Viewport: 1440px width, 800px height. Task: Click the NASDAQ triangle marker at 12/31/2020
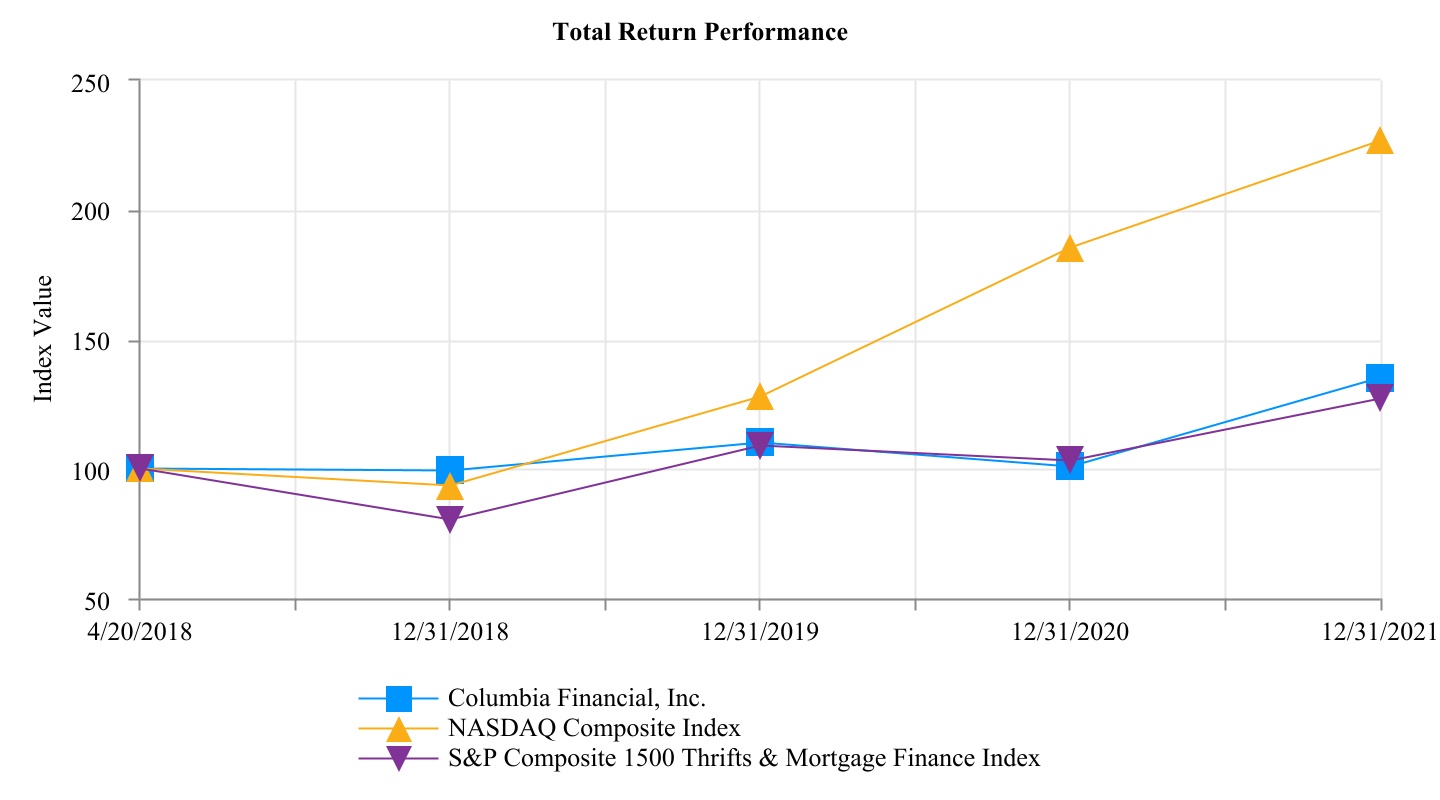(x=1070, y=248)
